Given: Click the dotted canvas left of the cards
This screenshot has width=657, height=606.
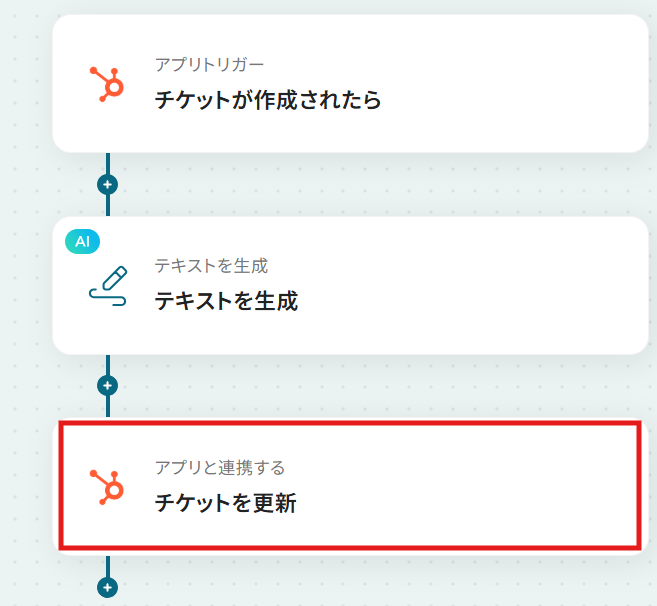Looking at the screenshot, I should (x=25, y=300).
